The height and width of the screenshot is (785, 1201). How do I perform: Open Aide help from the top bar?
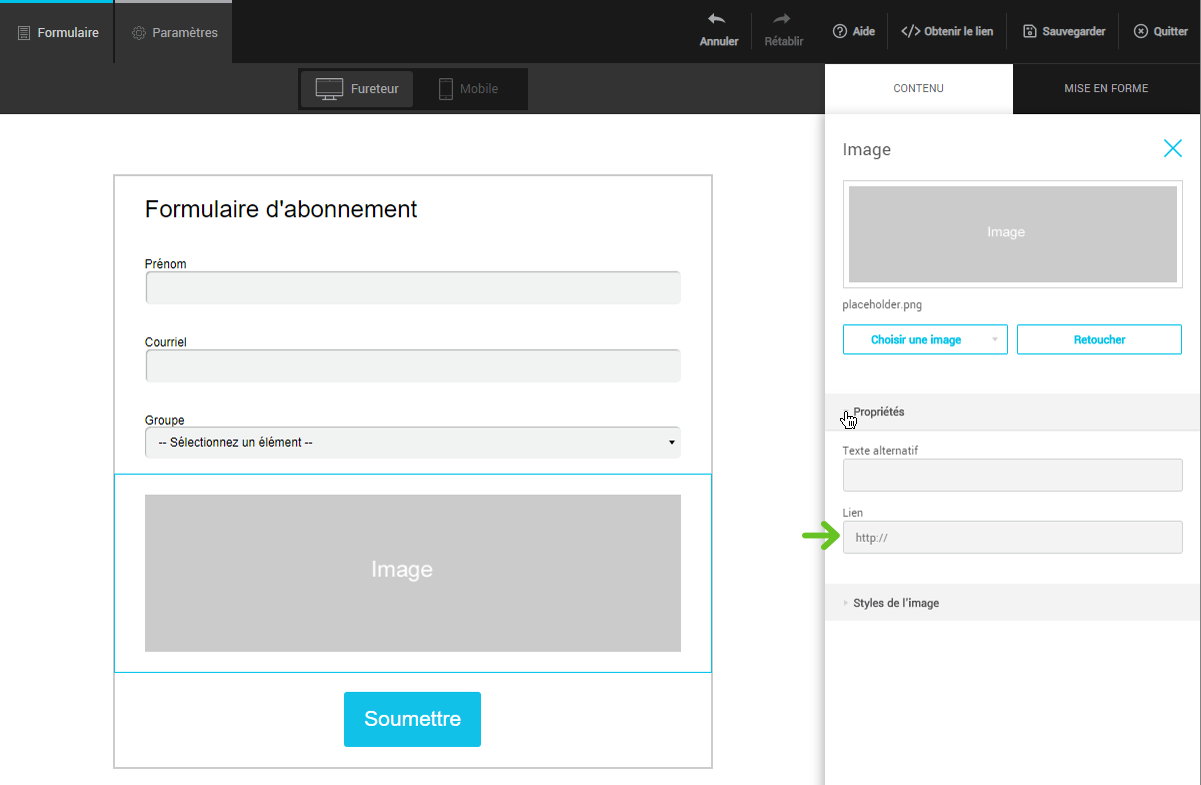point(853,31)
